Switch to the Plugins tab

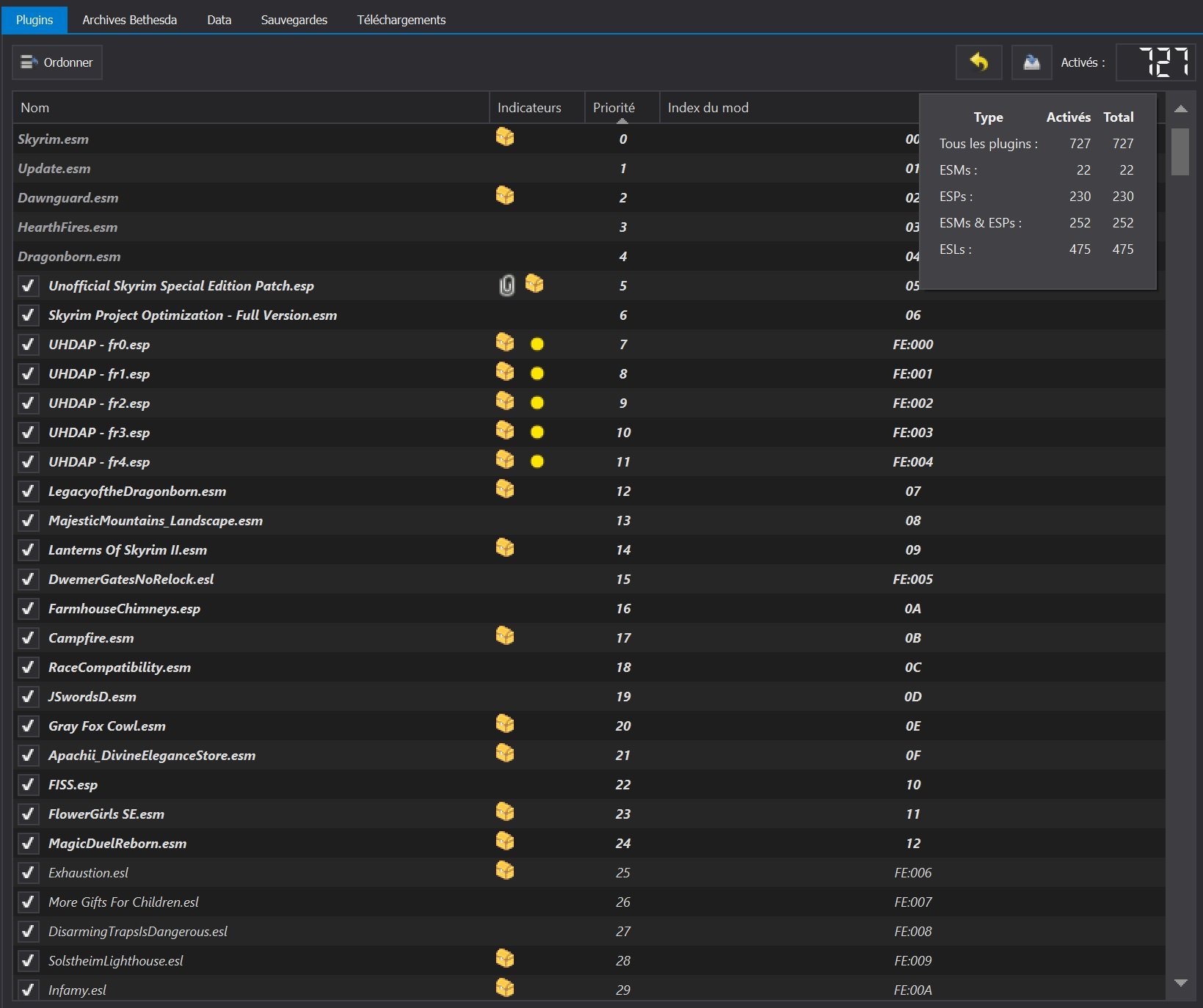pos(34,20)
